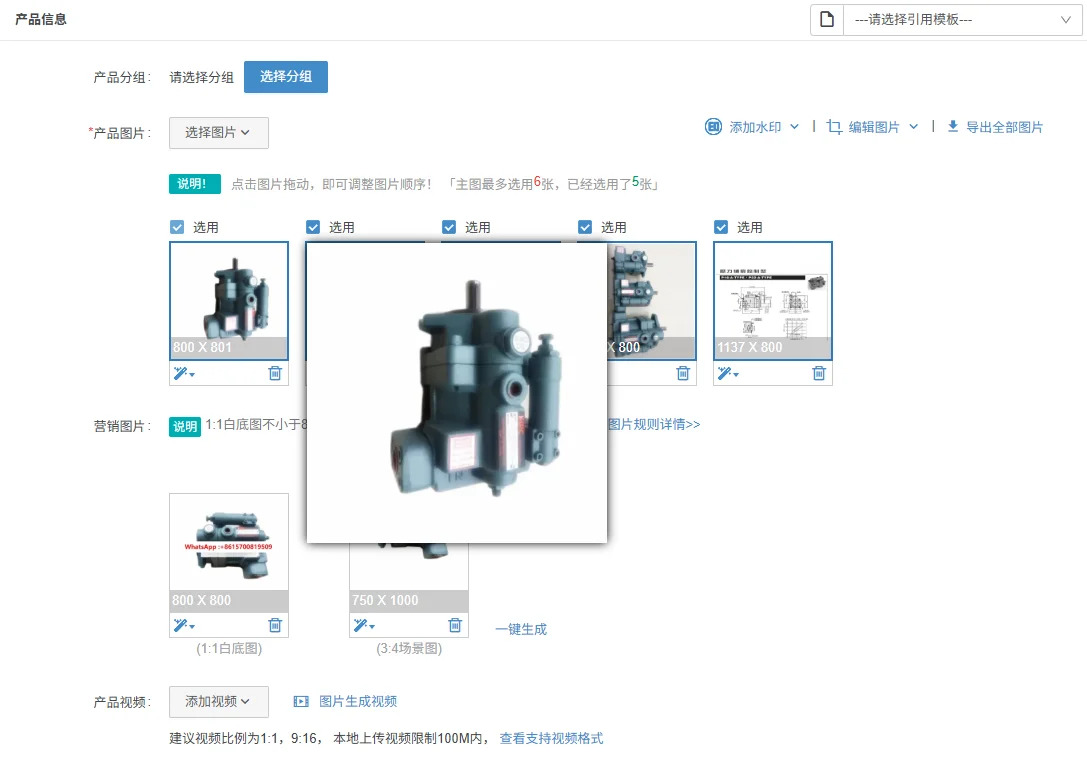Open the 请选择引用模板 template dropdown
This screenshot has height=757, width=1087.
962,20
